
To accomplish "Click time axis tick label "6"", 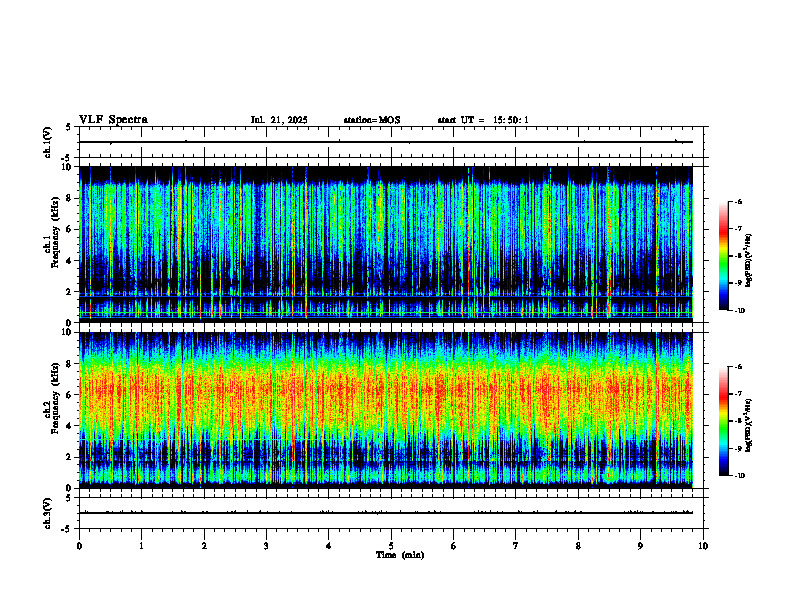I will [x=453, y=546].
